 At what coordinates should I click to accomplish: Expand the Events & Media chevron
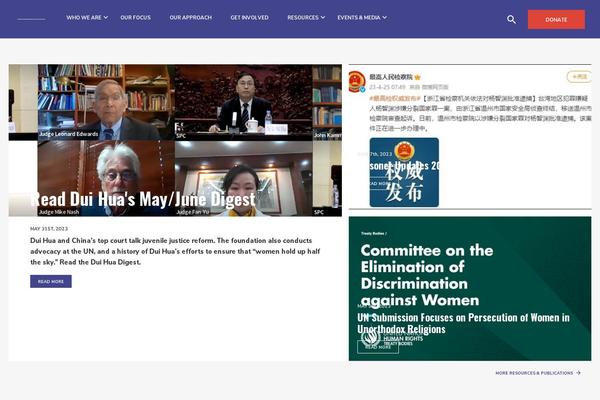(x=385, y=18)
